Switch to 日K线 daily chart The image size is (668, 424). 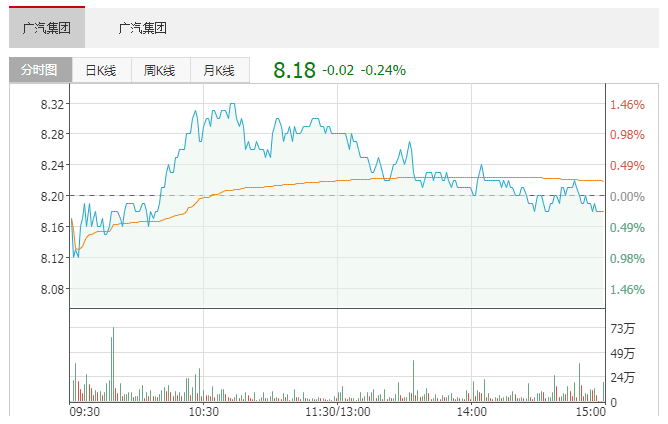click(x=101, y=70)
